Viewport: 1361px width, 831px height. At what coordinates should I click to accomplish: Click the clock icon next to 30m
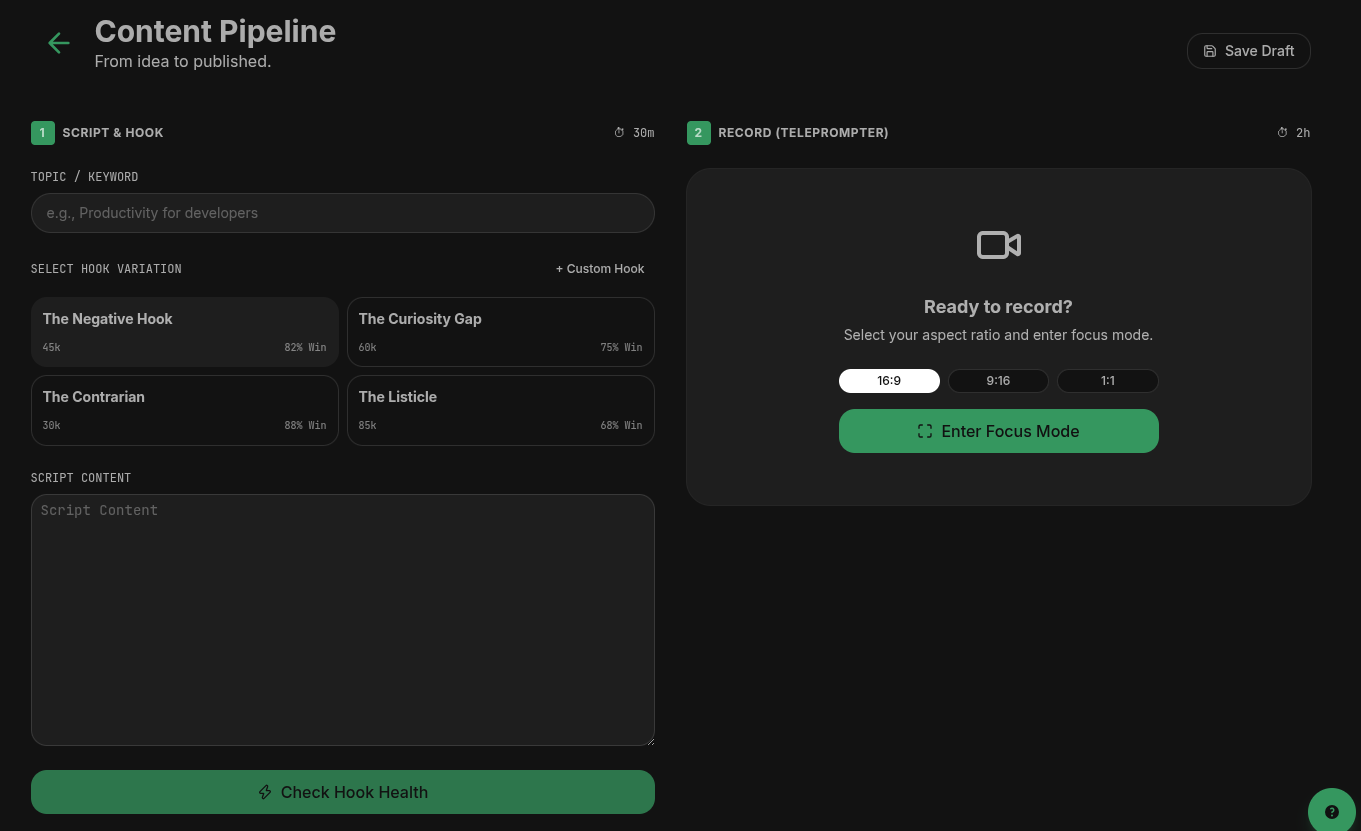(619, 133)
